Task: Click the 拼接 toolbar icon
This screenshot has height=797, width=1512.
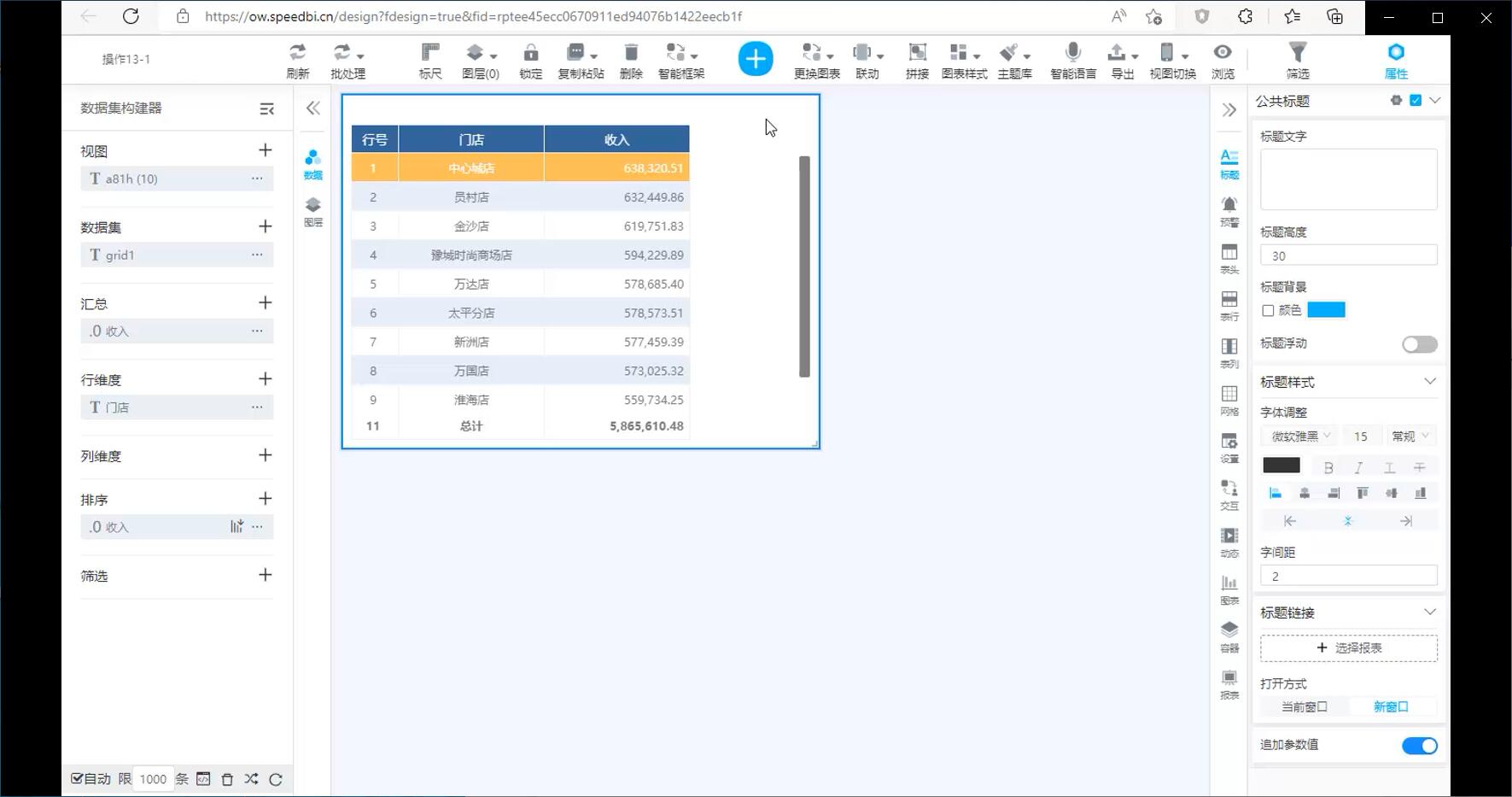Action: click(917, 53)
